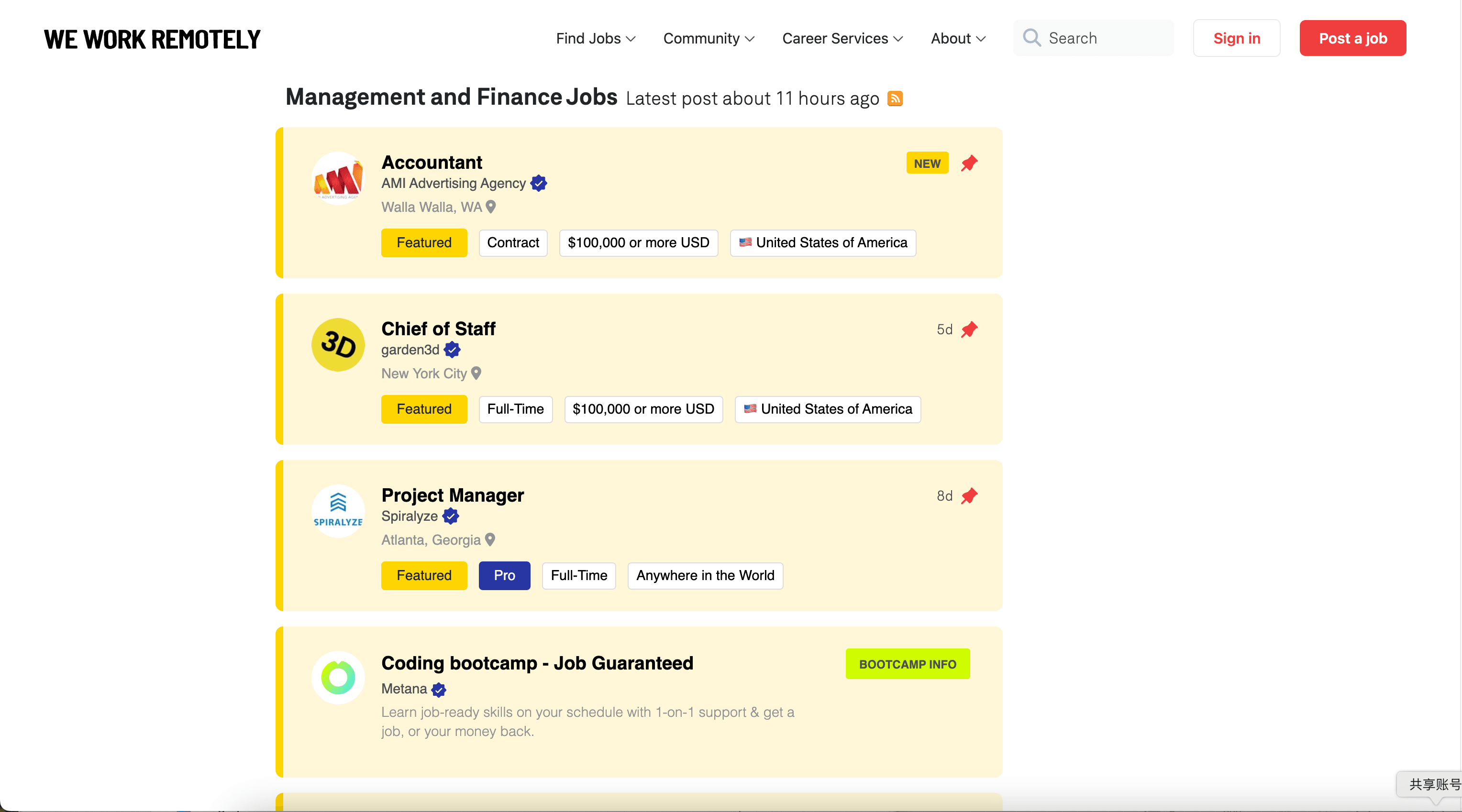Open the Chief of Staff job posting
Viewport: 1462px width, 812px height.
pos(438,329)
